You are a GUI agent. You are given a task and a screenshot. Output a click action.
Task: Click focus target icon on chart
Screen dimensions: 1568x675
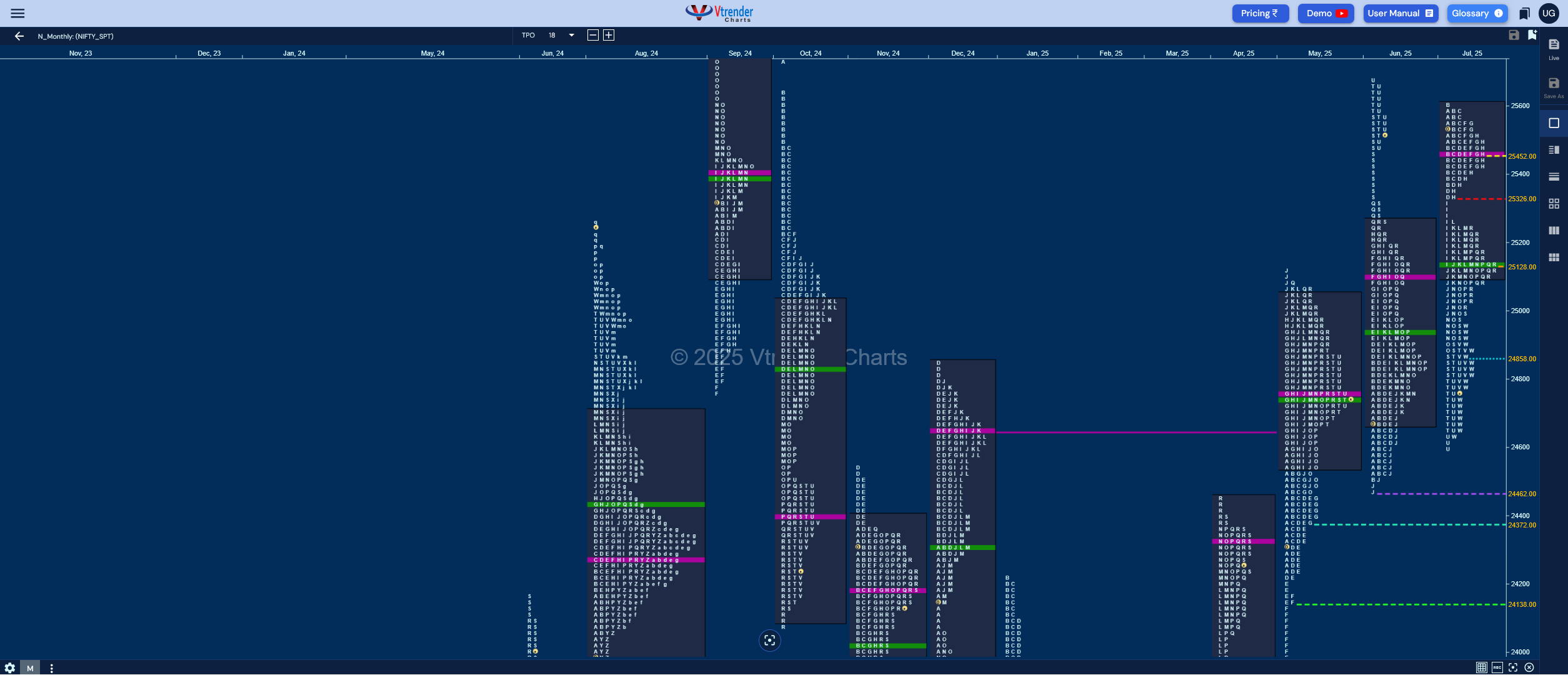pos(769,640)
